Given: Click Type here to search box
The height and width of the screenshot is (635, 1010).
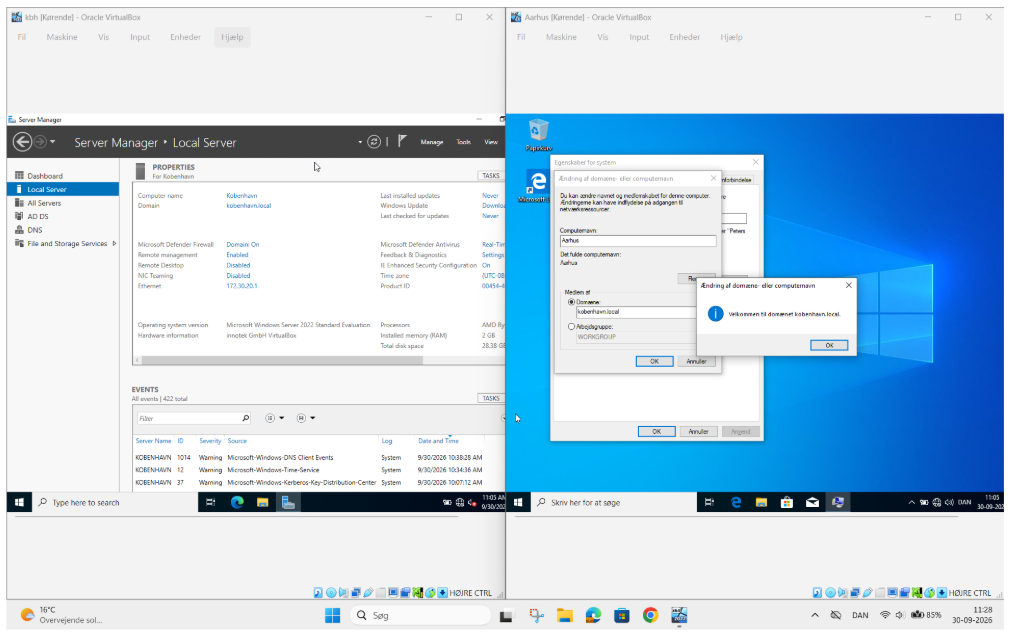Looking at the screenshot, I should click(115, 502).
